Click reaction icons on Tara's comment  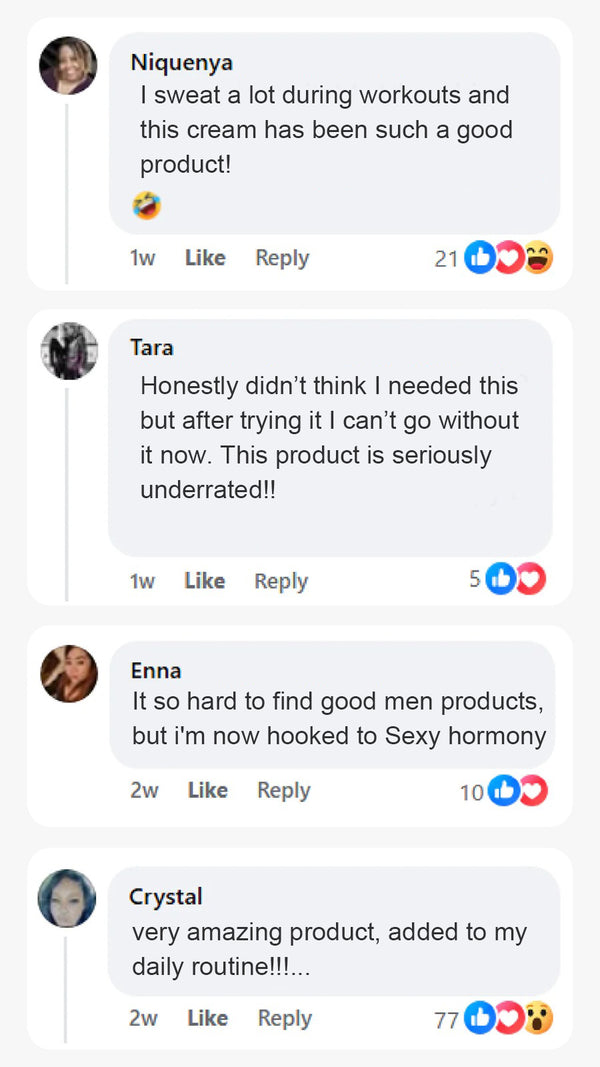point(515,579)
